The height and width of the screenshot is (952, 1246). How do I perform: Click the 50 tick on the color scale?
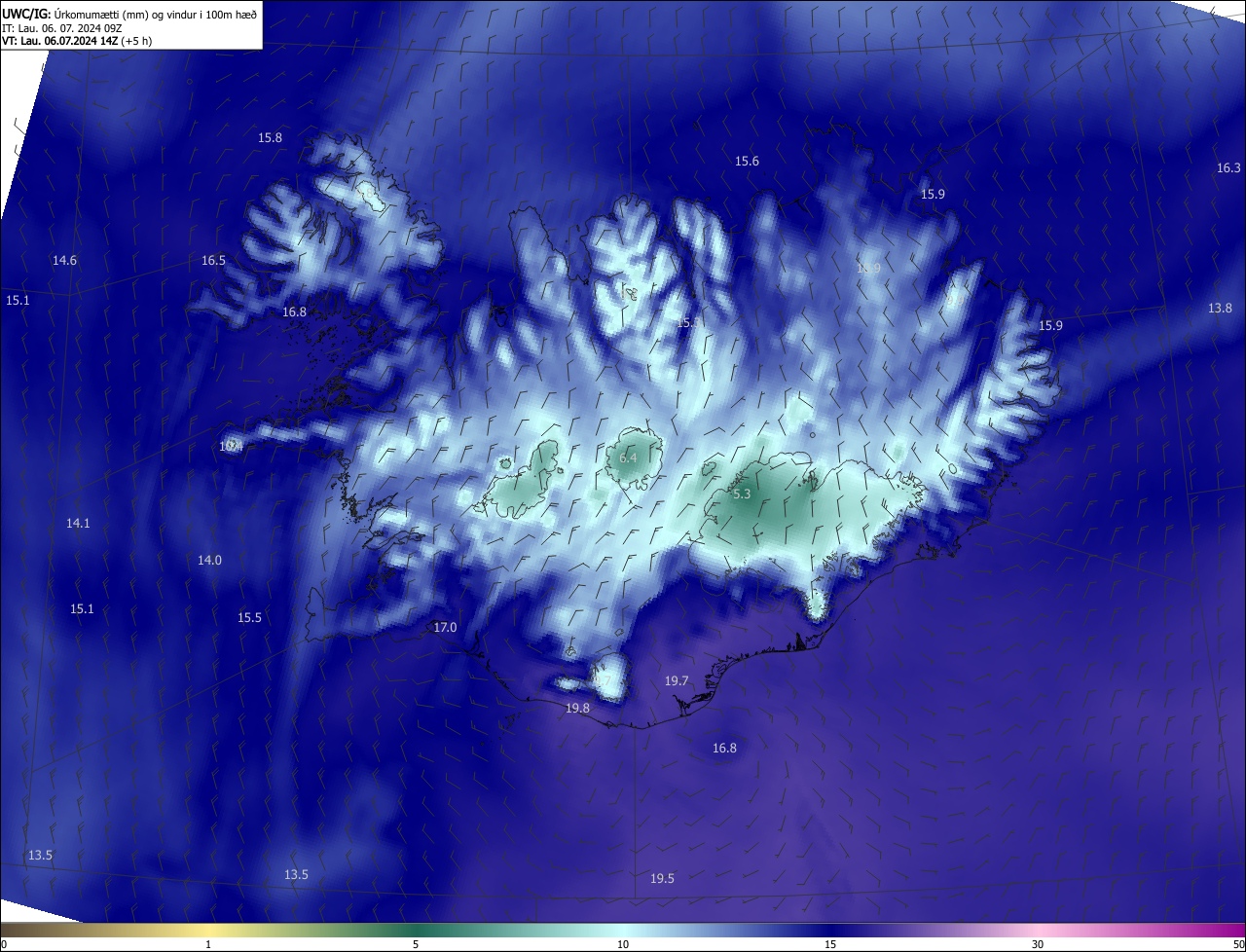1238,944
